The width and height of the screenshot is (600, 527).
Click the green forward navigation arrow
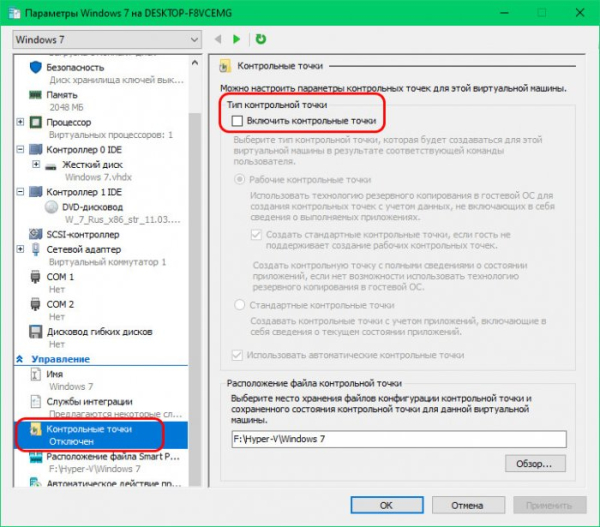click(x=237, y=39)
